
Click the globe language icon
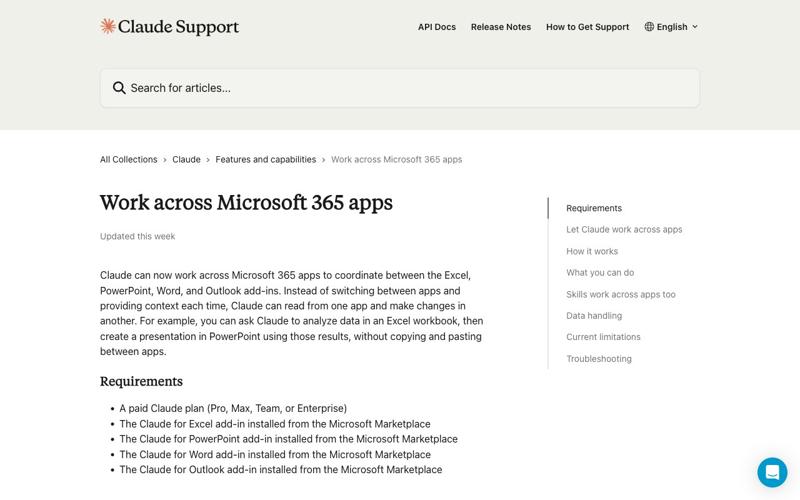point(649,27)
